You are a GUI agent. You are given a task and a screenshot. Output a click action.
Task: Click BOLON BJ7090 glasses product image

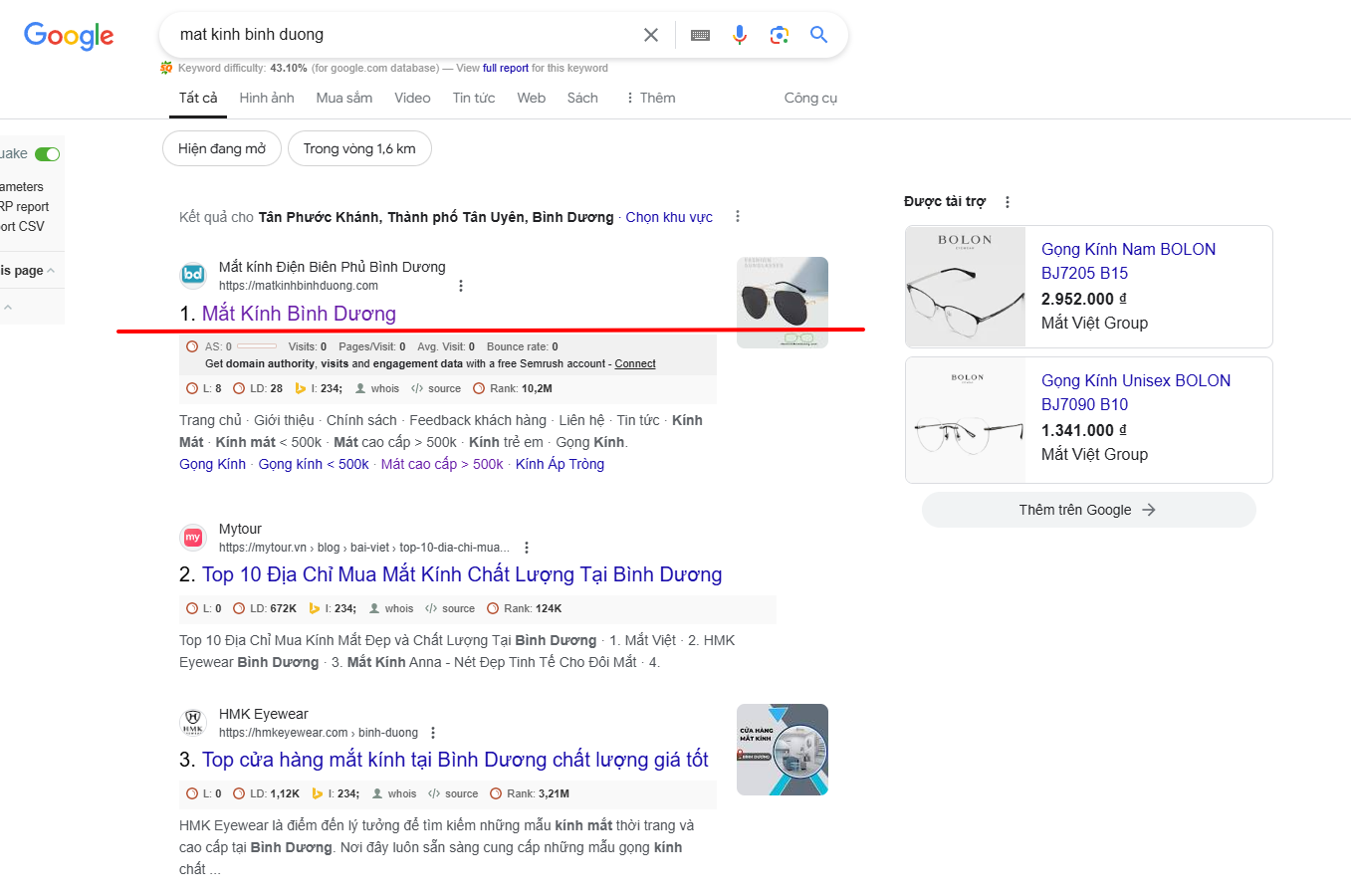tap(966, 420)
